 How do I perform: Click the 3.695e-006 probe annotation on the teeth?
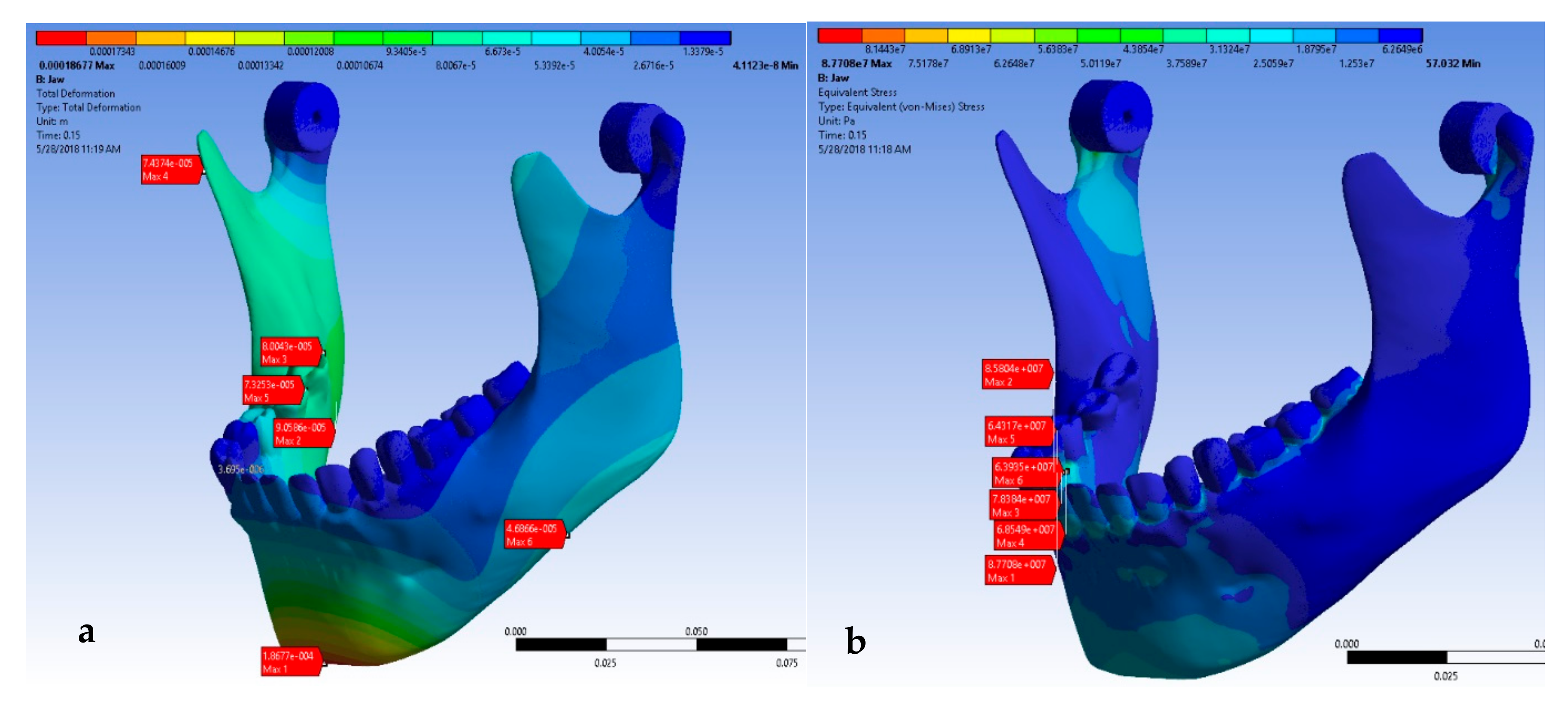241,469
